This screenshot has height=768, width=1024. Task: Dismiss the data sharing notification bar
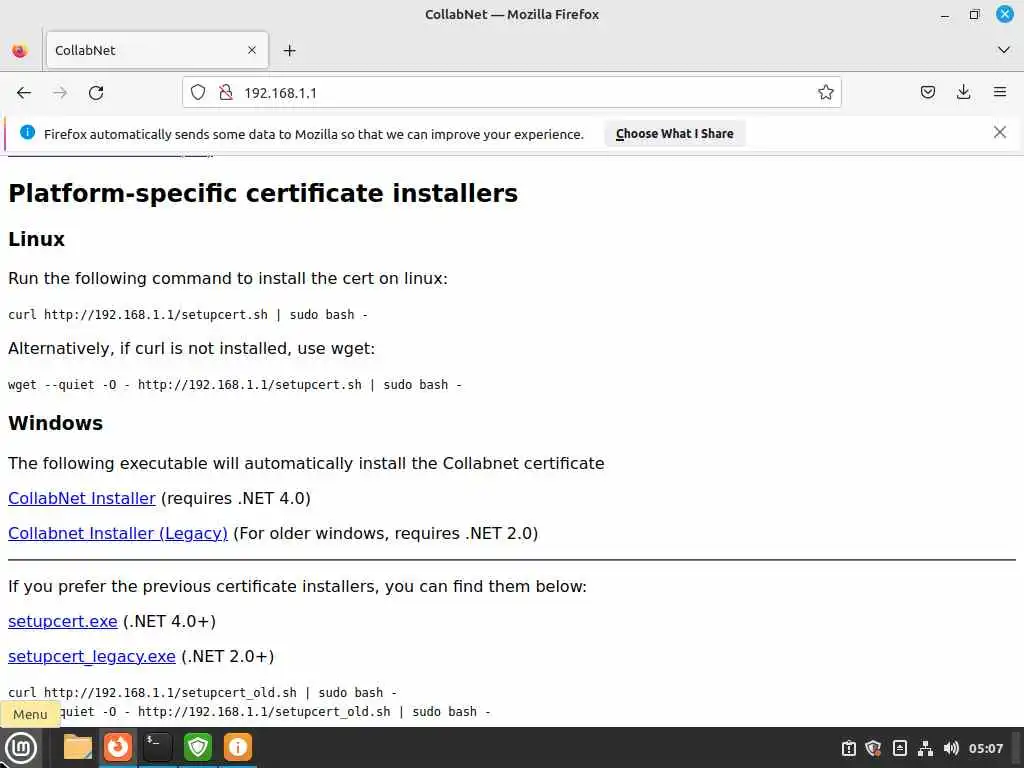999,133
